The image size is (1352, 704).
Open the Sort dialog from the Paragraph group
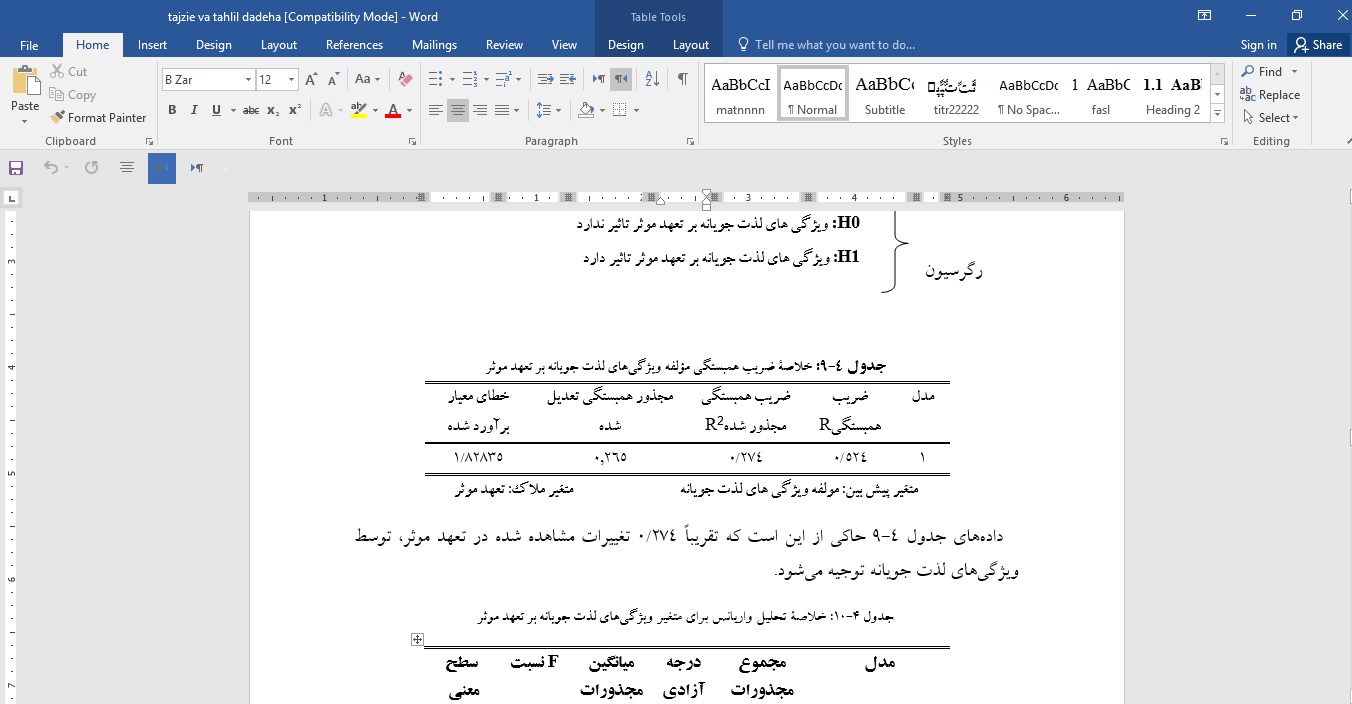click(x=651, y=78)
